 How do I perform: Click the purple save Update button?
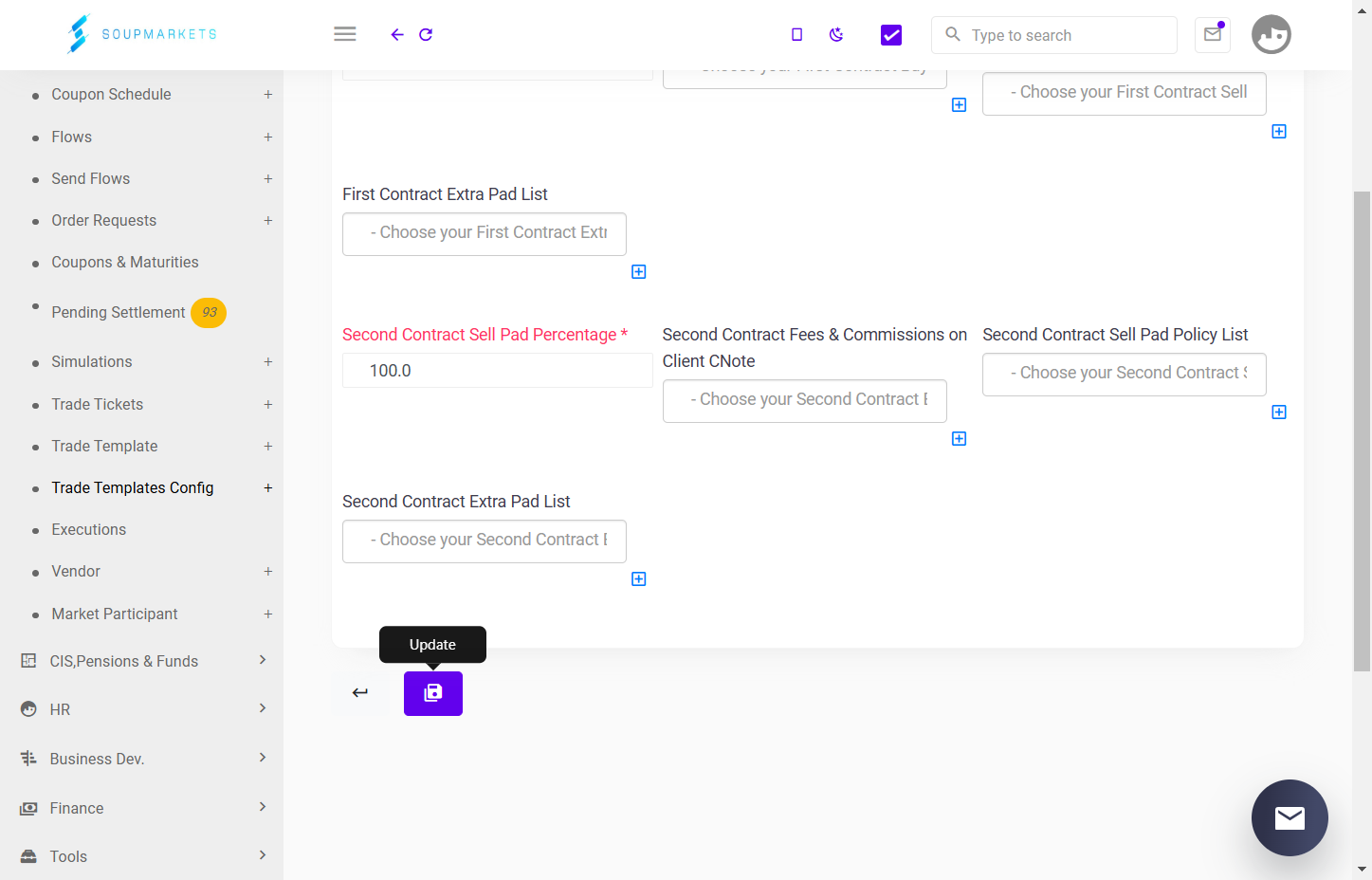click(x=433, y=693)
